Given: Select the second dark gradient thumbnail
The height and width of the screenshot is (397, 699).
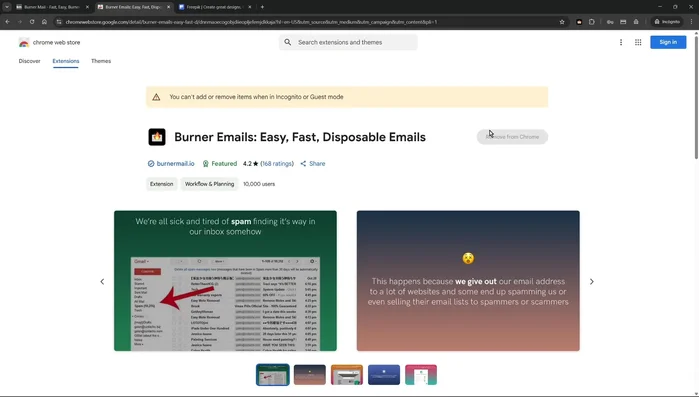Looking at the screenshot, I should 309,375.
